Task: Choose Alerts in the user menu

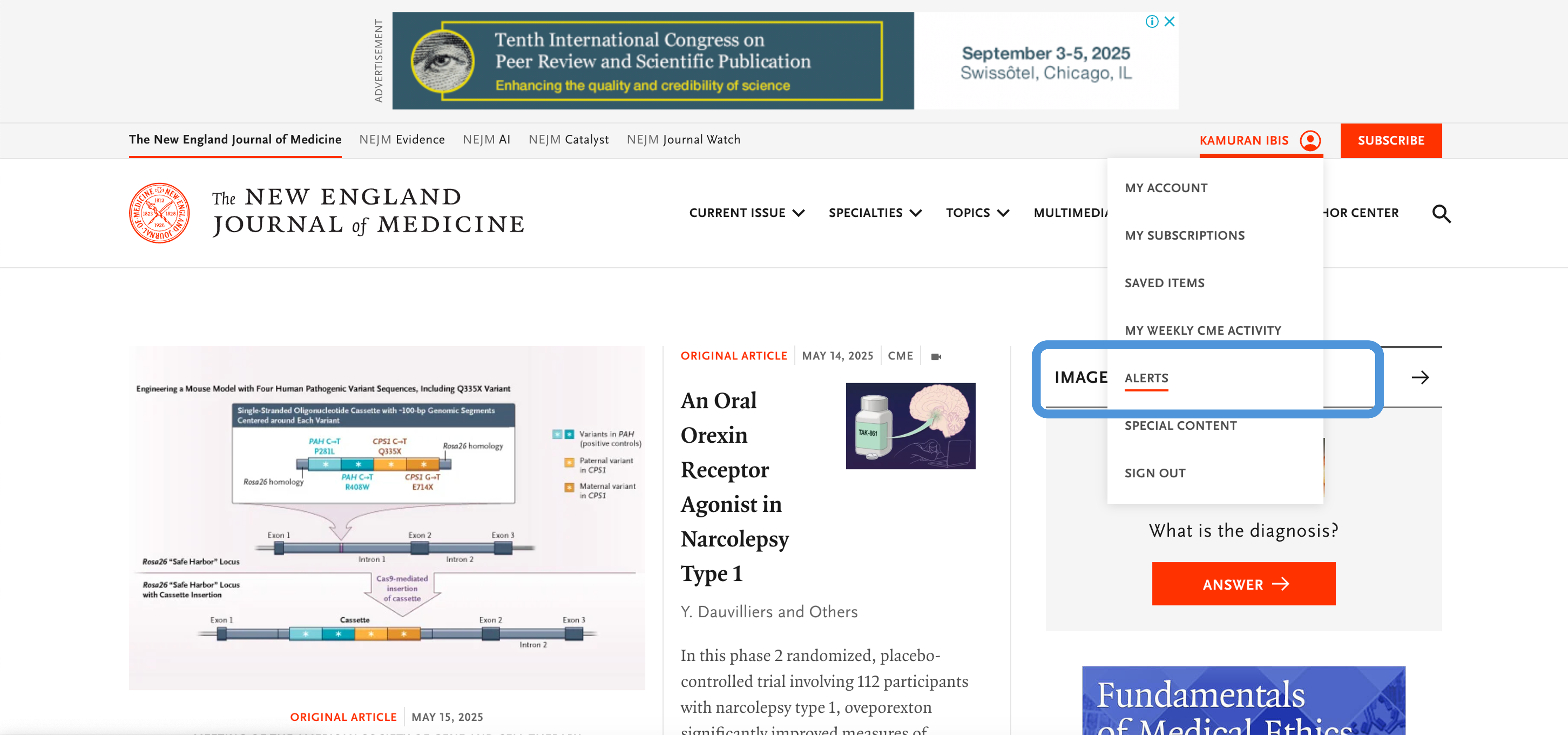Action: [1146, 378]
